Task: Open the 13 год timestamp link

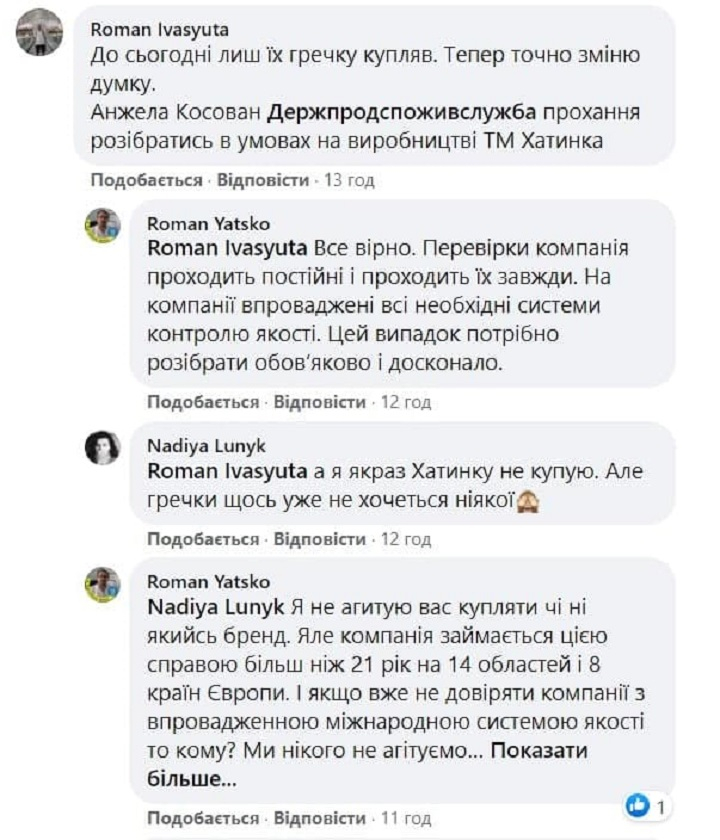Action: click(349, 180)
